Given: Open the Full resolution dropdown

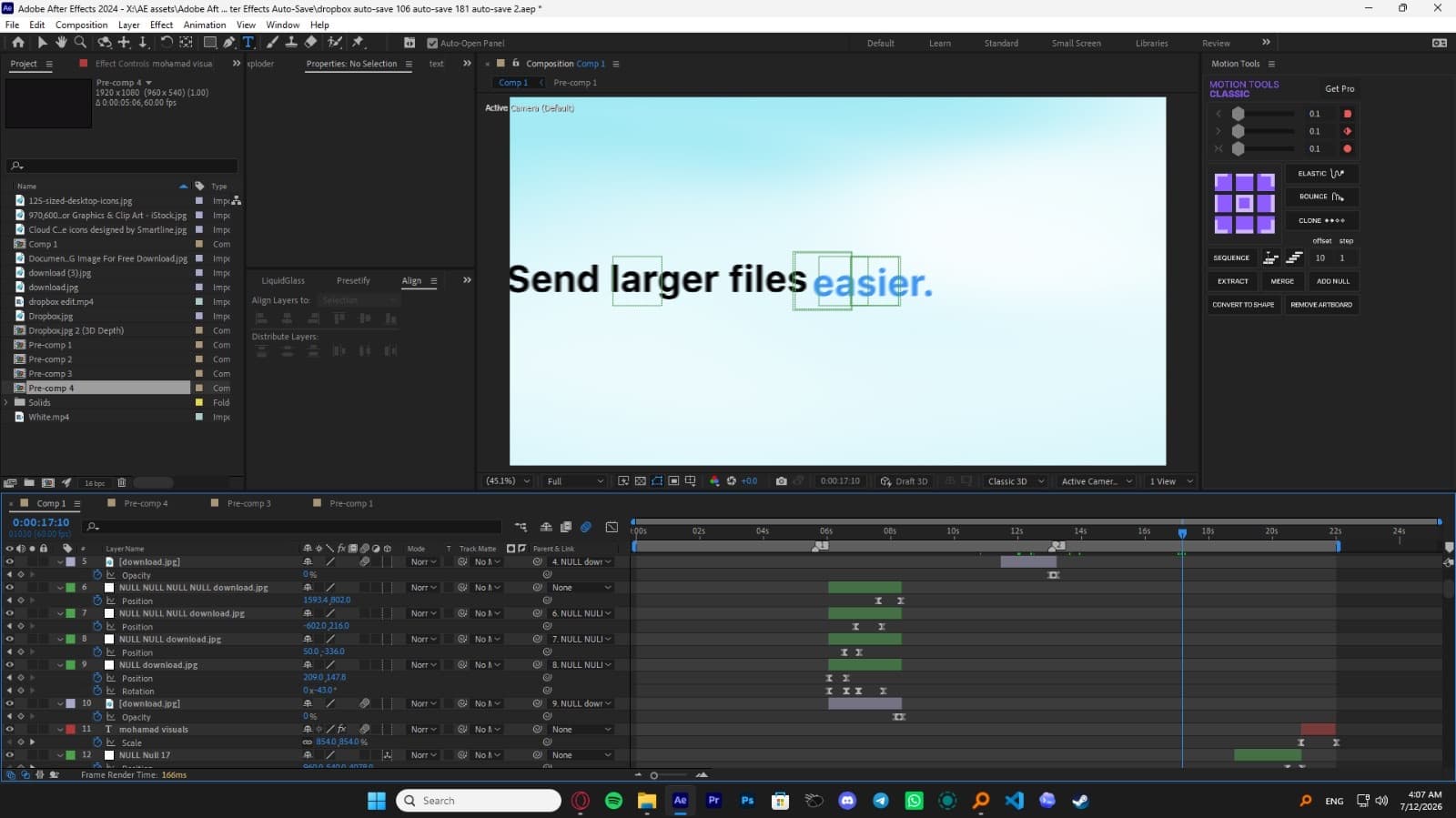Looking at the screenshot, I should 575,481.
